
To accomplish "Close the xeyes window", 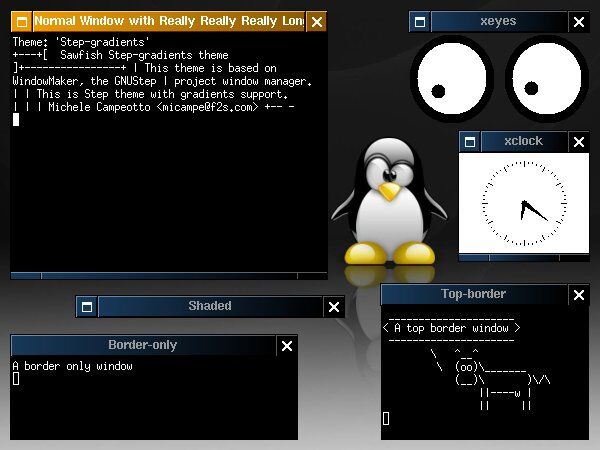I will coord(579,22).
